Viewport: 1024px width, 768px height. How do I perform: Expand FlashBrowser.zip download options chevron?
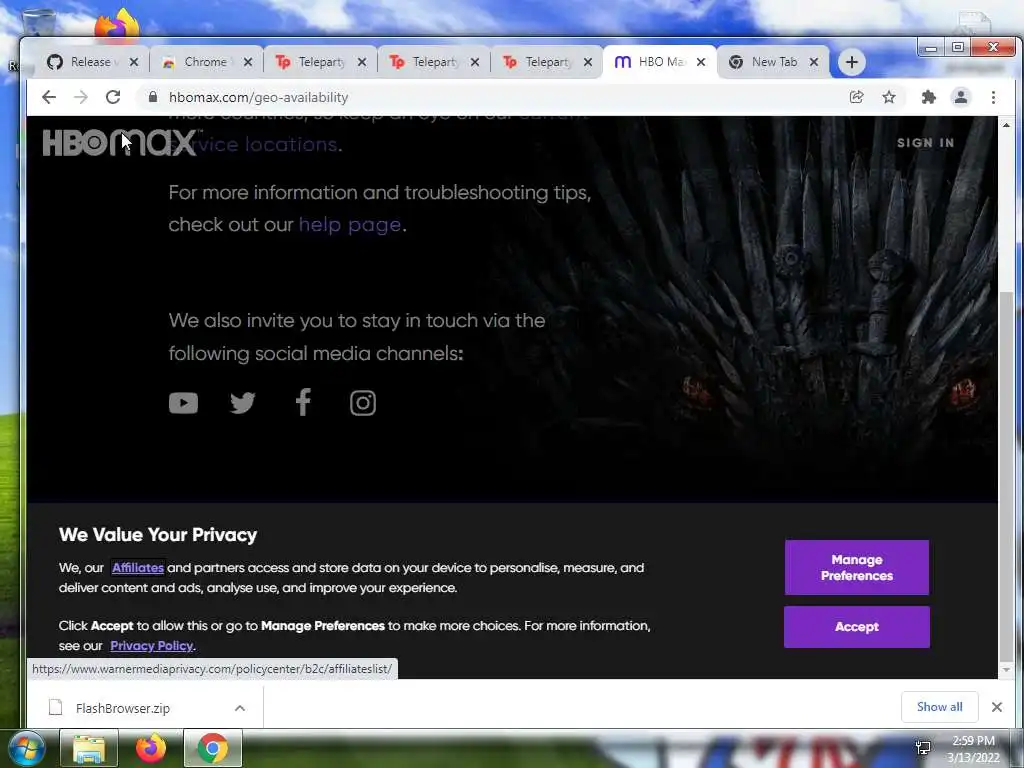(240, 708)
